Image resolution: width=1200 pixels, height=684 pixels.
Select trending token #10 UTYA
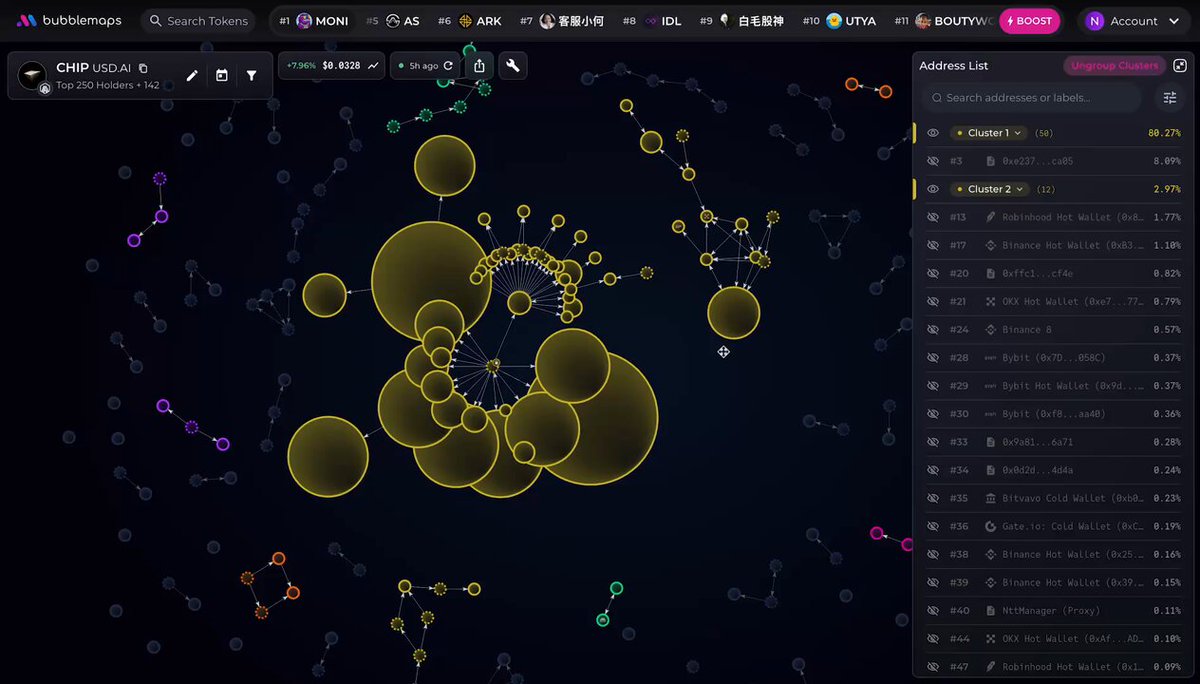tap(839, 21)
